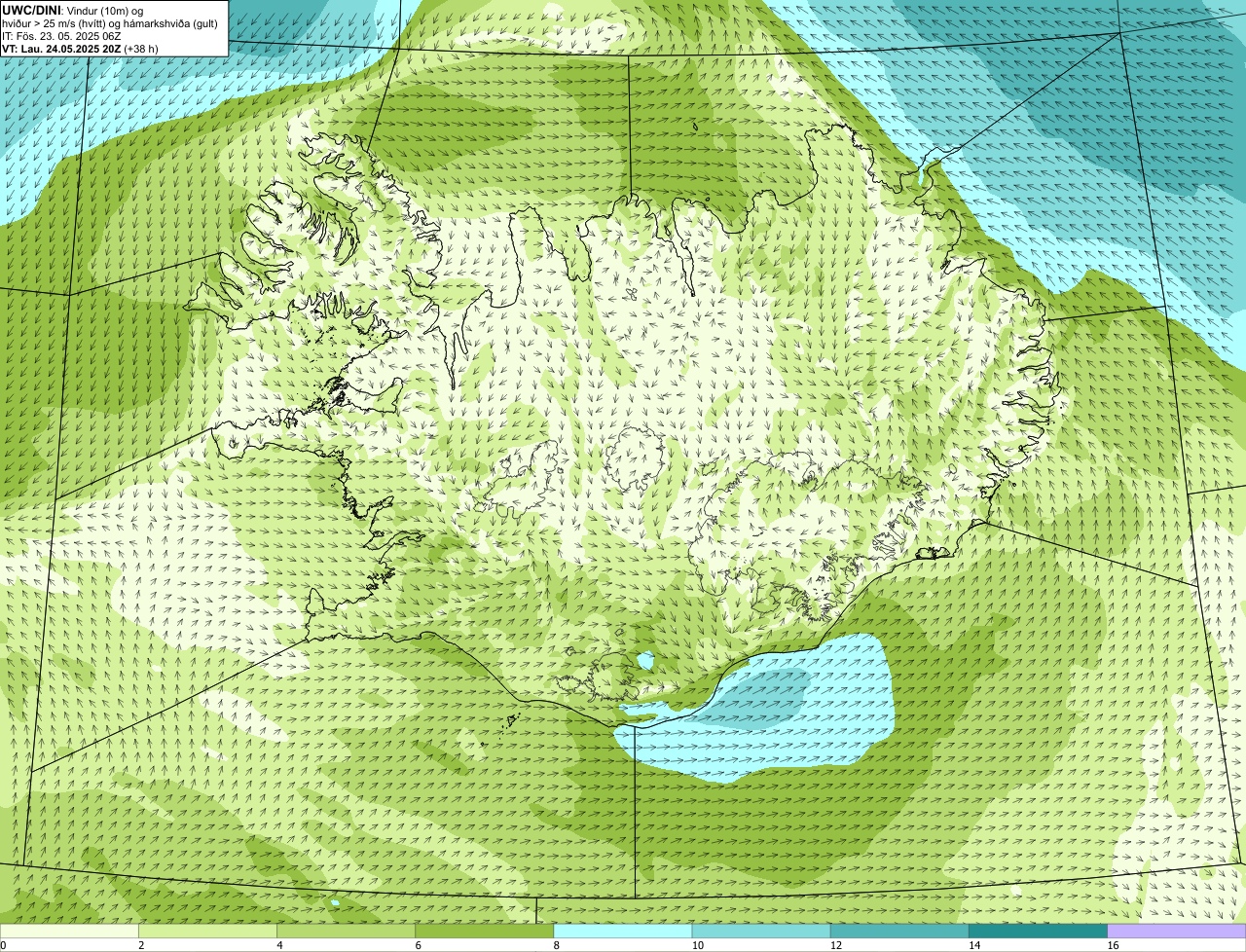Click the pale yellow 0–2 m/s legend swatch
The width and height of the screenshot is (1246, 952).
click(69, 932)
